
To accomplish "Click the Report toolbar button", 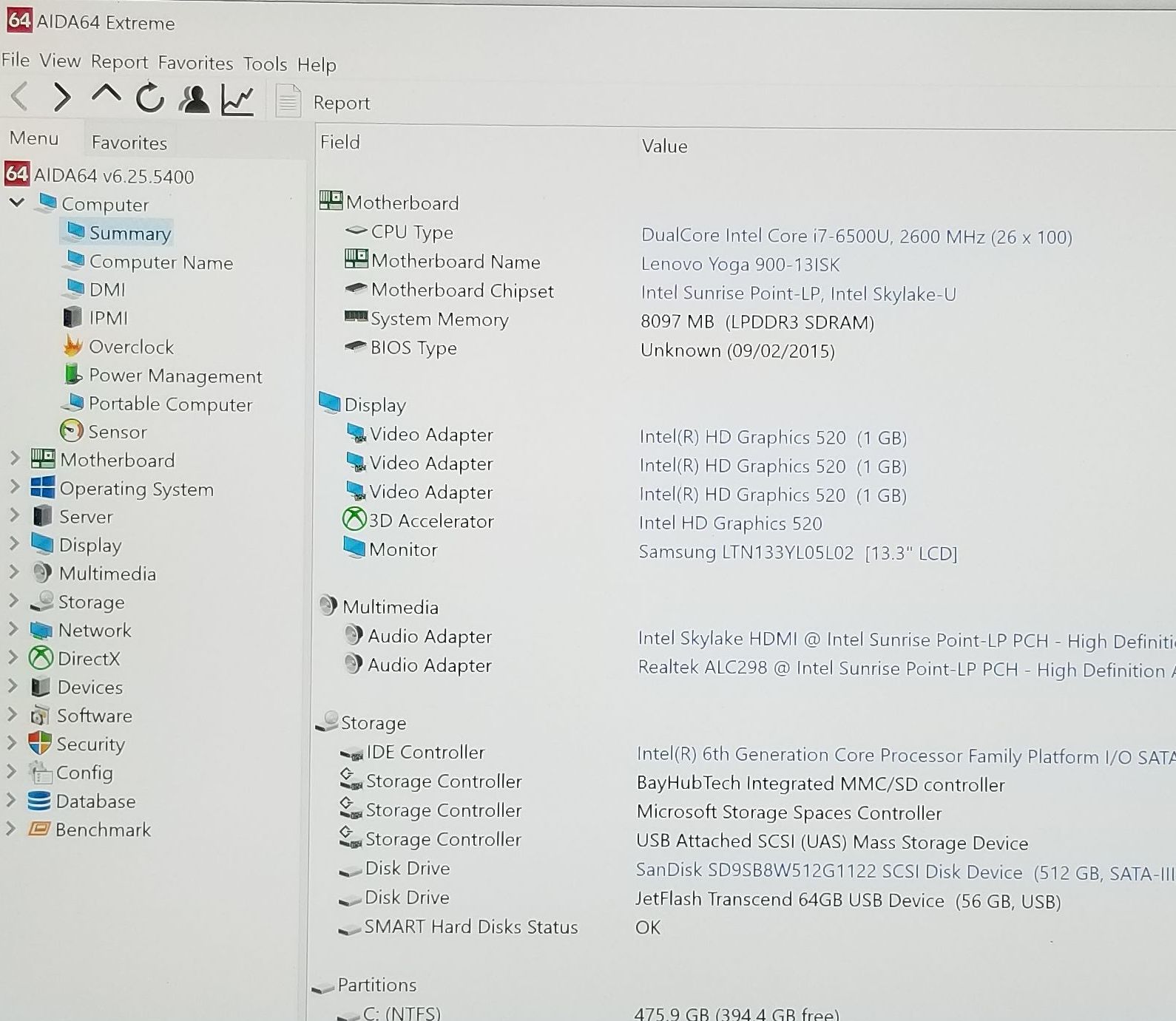I will [324, 102].
